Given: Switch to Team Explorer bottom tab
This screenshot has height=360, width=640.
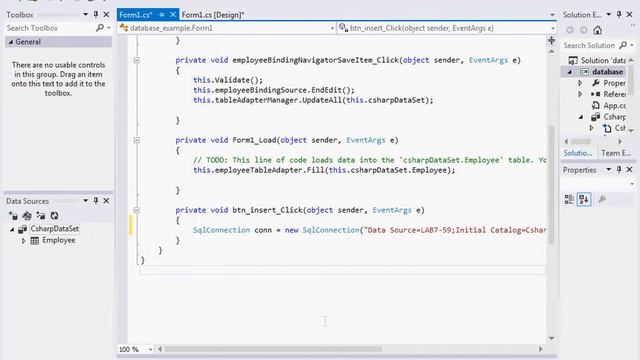Looking at the screenshot, I should click(616, 153).
